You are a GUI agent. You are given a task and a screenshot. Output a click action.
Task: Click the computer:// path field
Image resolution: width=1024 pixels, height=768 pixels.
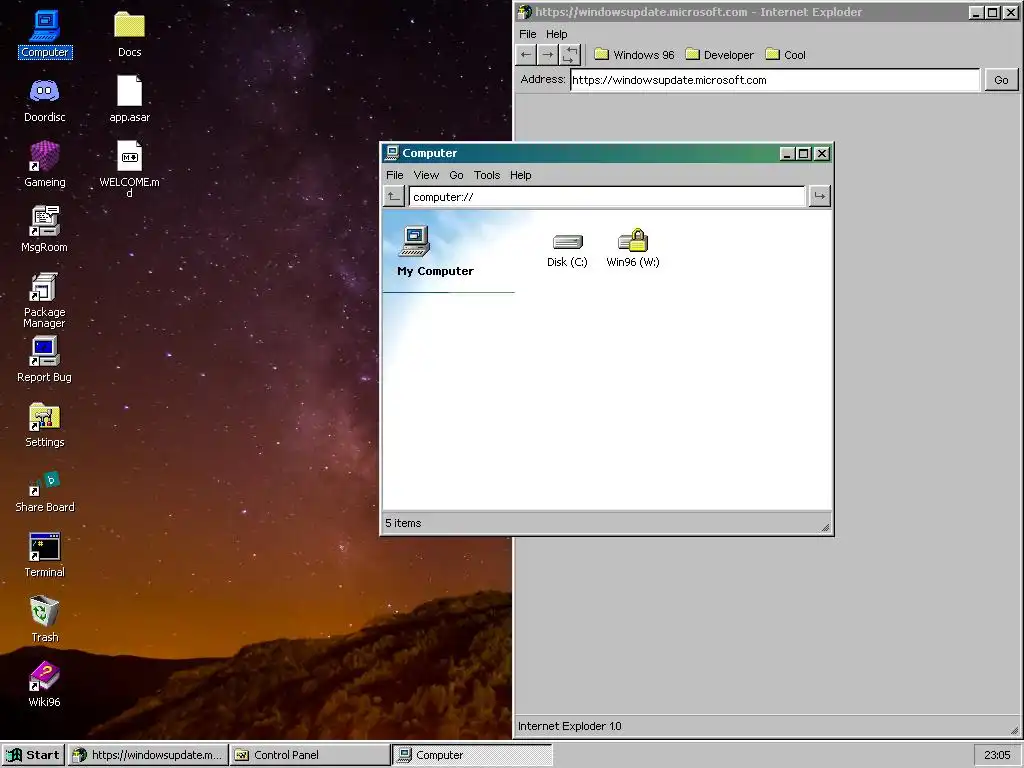[607, 197]
